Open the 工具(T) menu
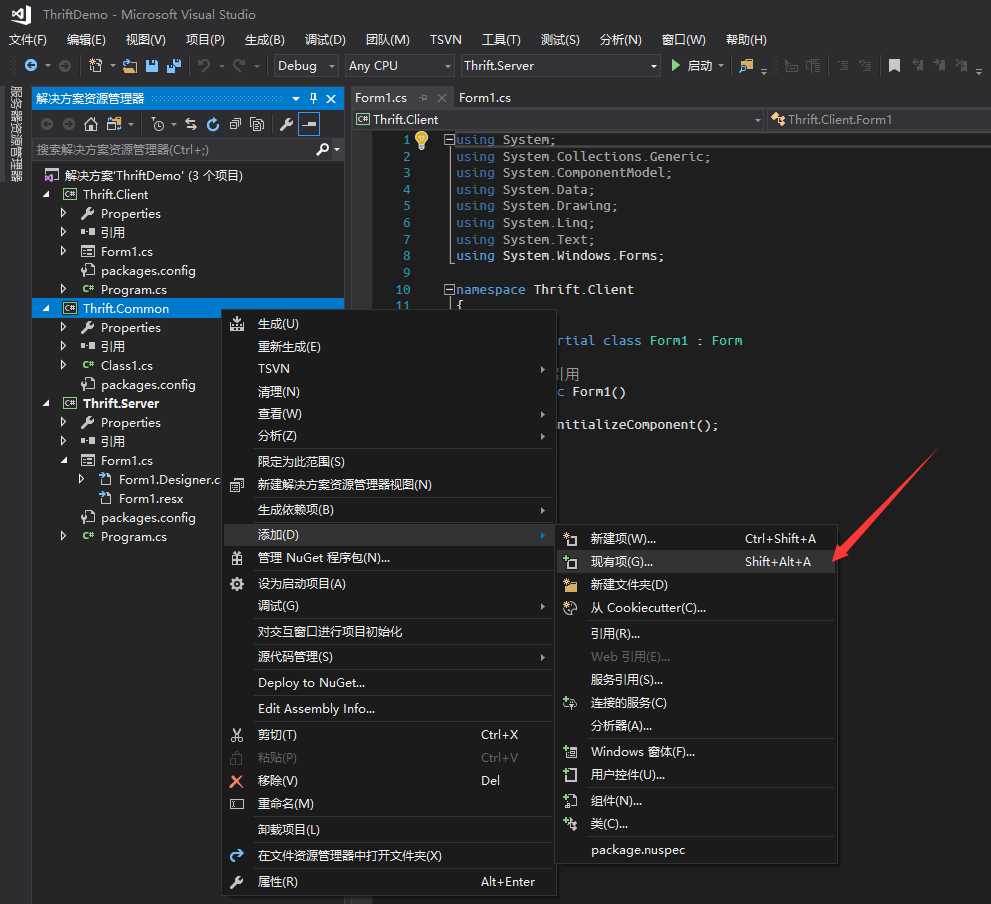The image size is (991, 904). 501,39
